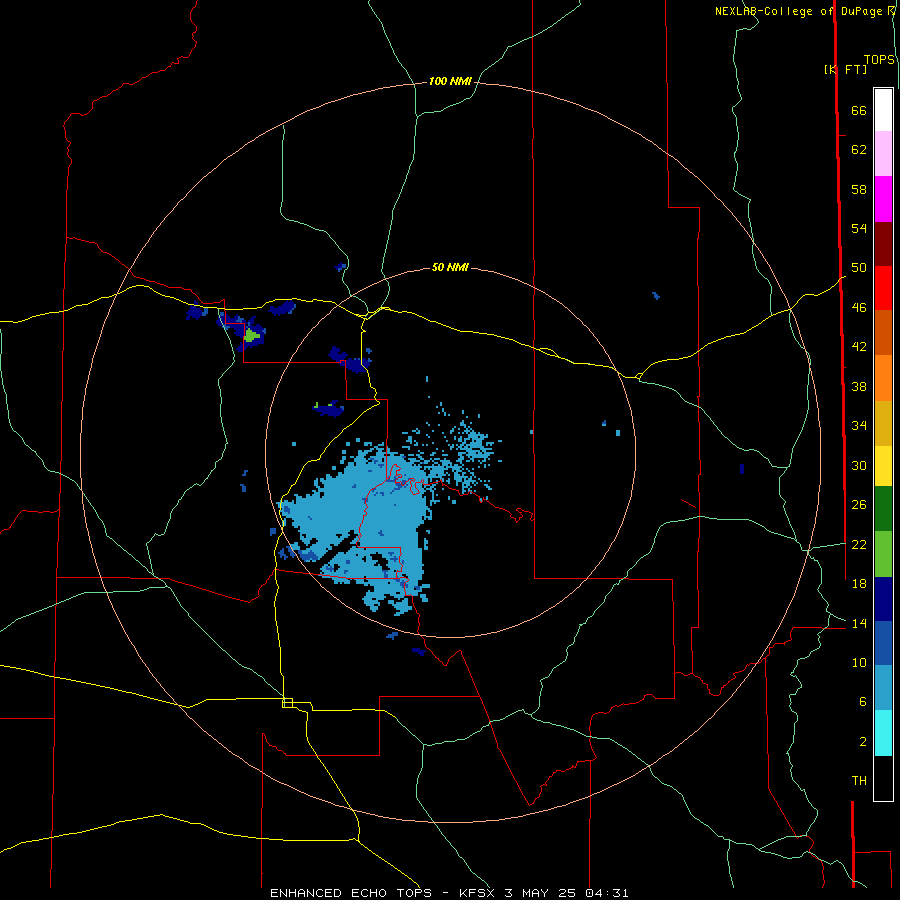900x900 pixels.
Task: Click the black TH threshold swatch
Action: [883, 778]
